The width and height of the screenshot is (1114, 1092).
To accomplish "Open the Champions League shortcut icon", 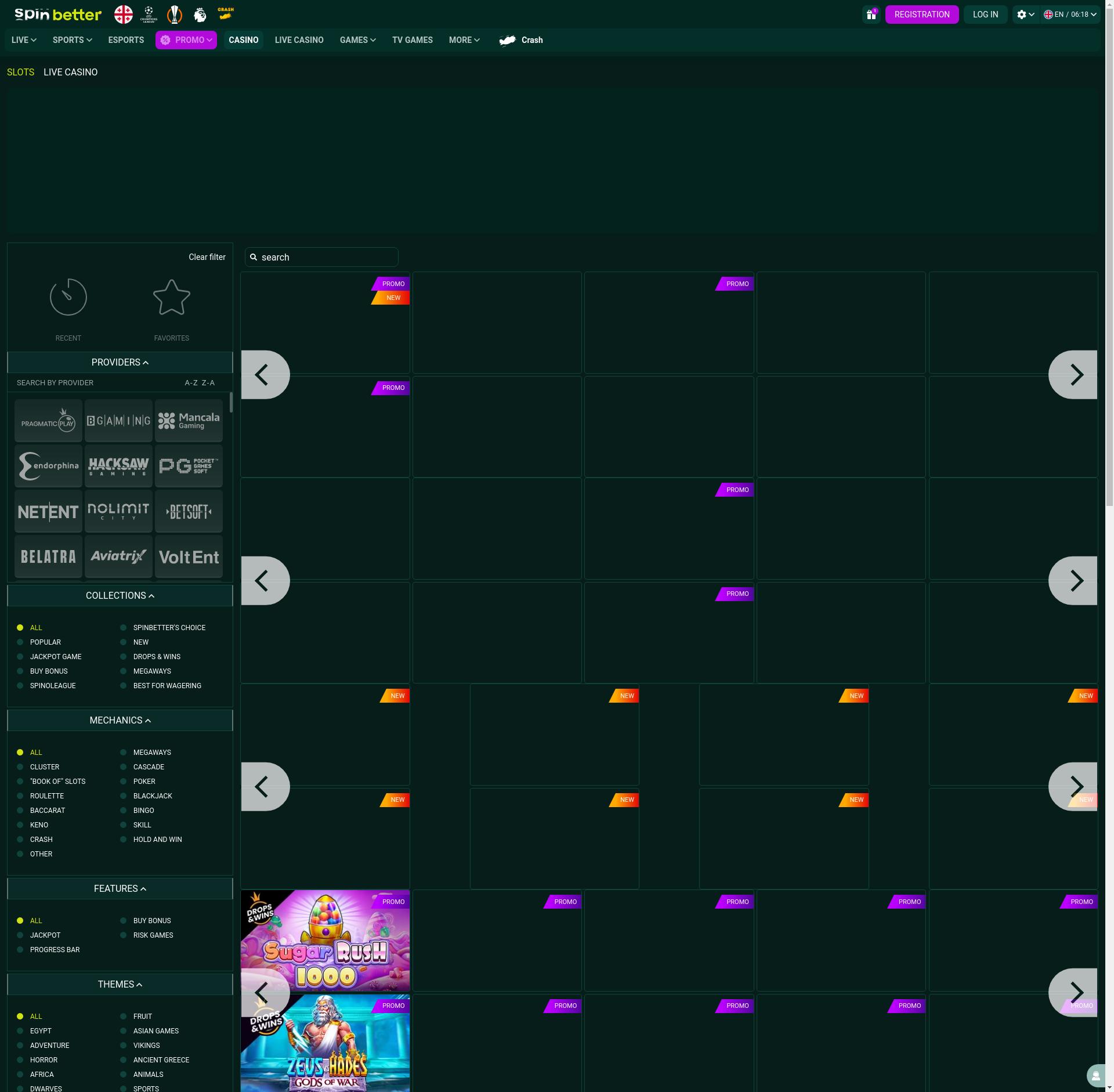I will pyautogui.click(x=149, y=15).
